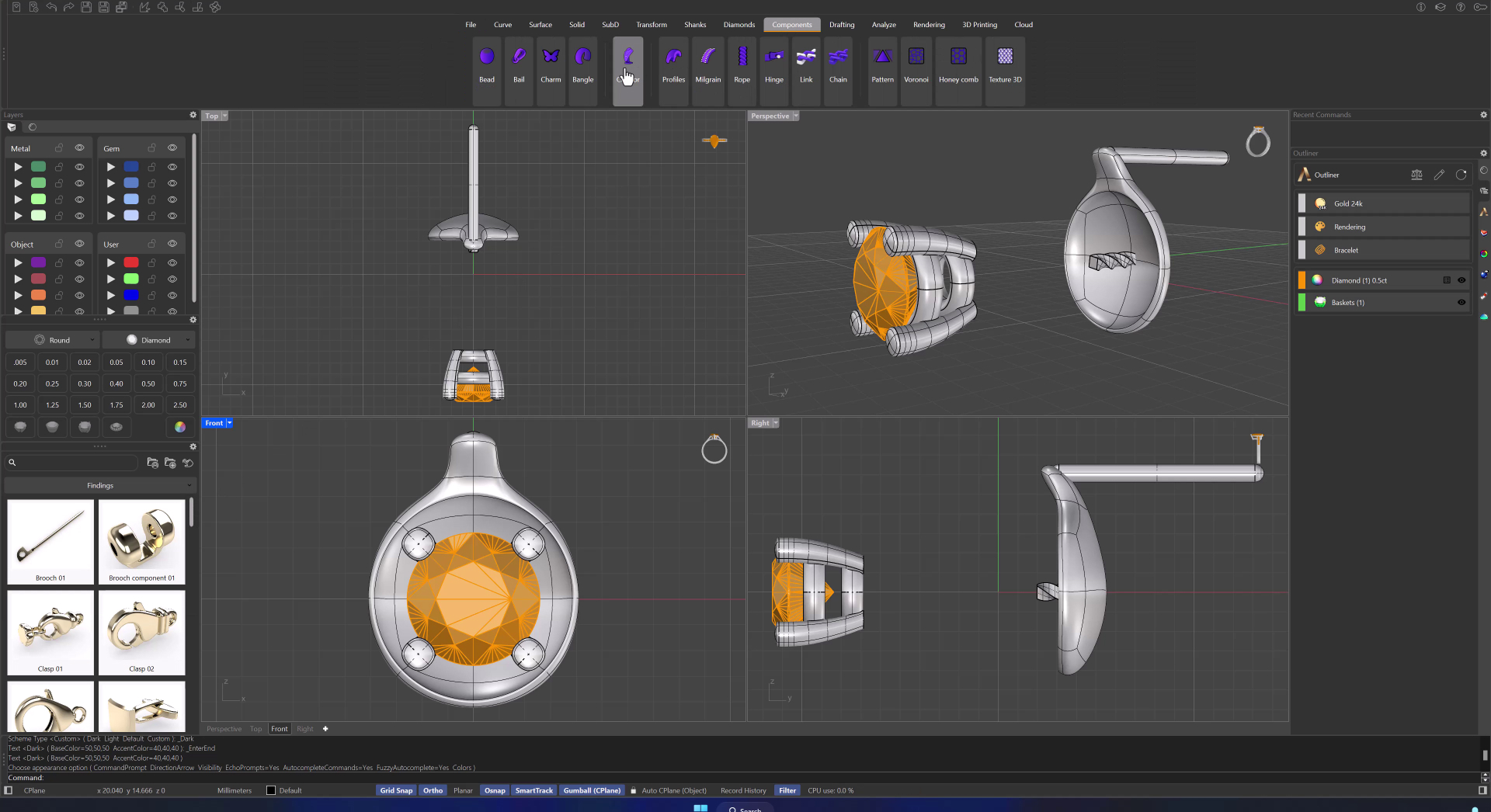This screenshot has width=1491, height=812.
Task: Toggle visibility of Baskets (1)
Action: 1461,303
